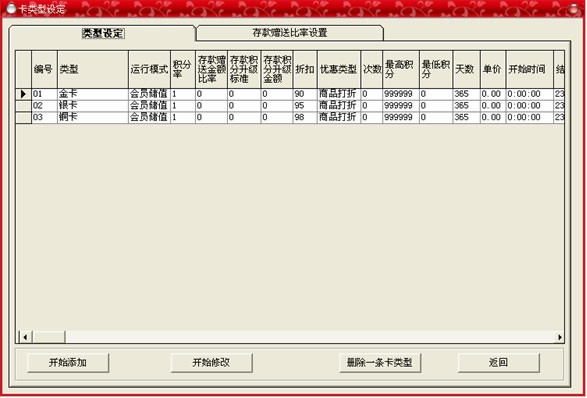Select the 金卡 type cell
This screenshot has height=398, width=587.
pyautogui.click(x=93, y=94)
